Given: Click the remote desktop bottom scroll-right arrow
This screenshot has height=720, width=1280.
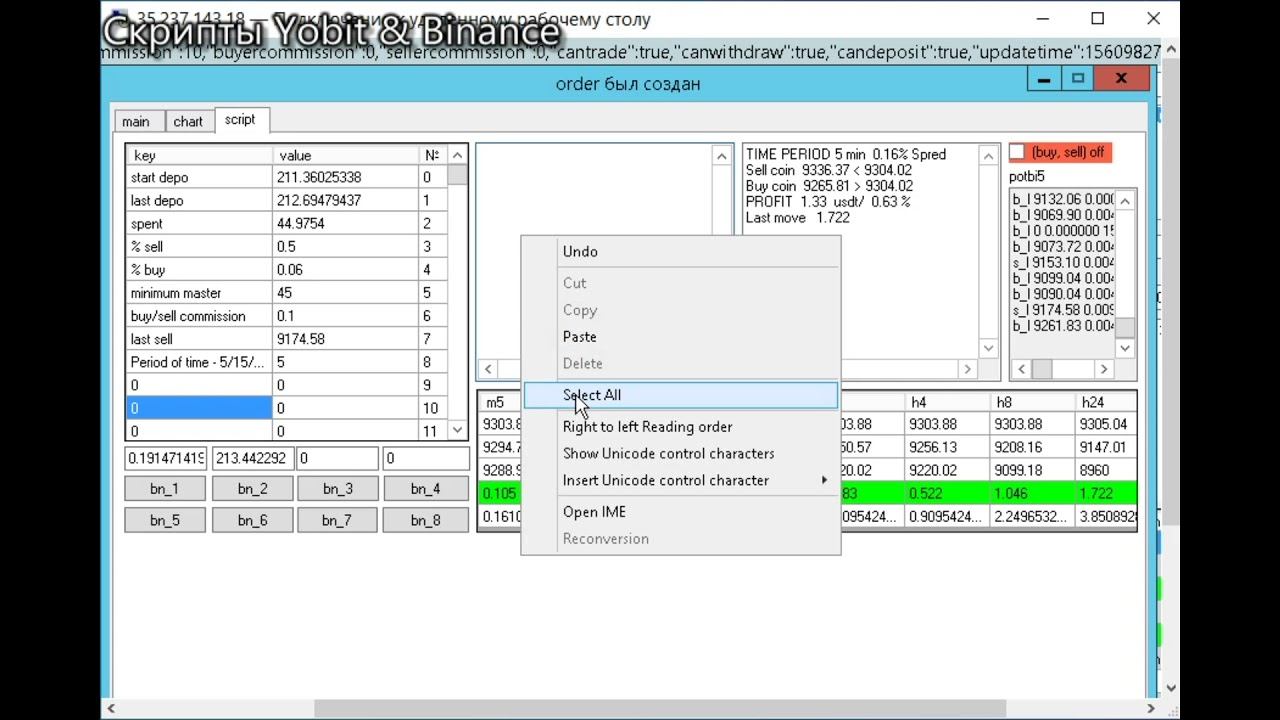Looking at the screenshot, I should [x=1151, y=709].
